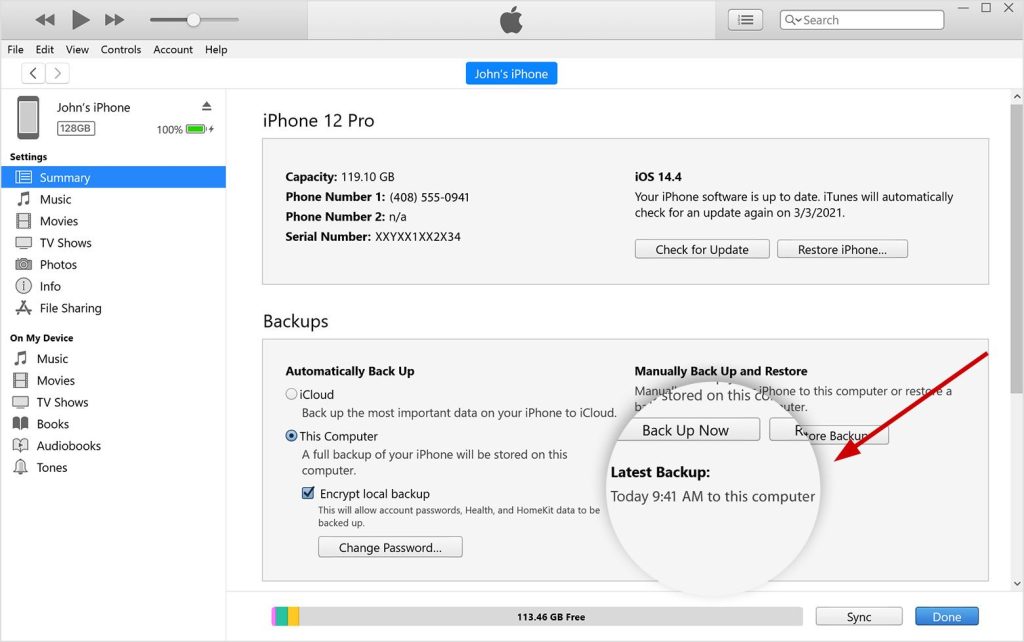The image size is (1024, 642).
Task: Open the View menu
Action: (77, 50)
